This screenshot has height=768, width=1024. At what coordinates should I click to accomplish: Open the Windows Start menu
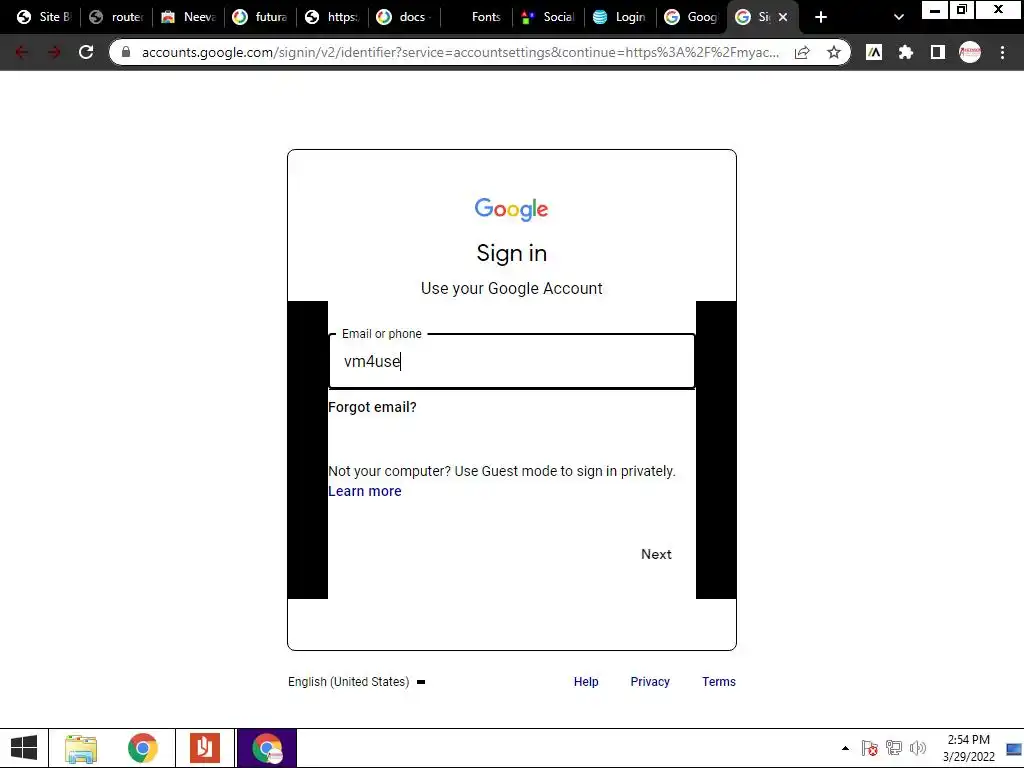pyautogui.click(x=24, y=748)
